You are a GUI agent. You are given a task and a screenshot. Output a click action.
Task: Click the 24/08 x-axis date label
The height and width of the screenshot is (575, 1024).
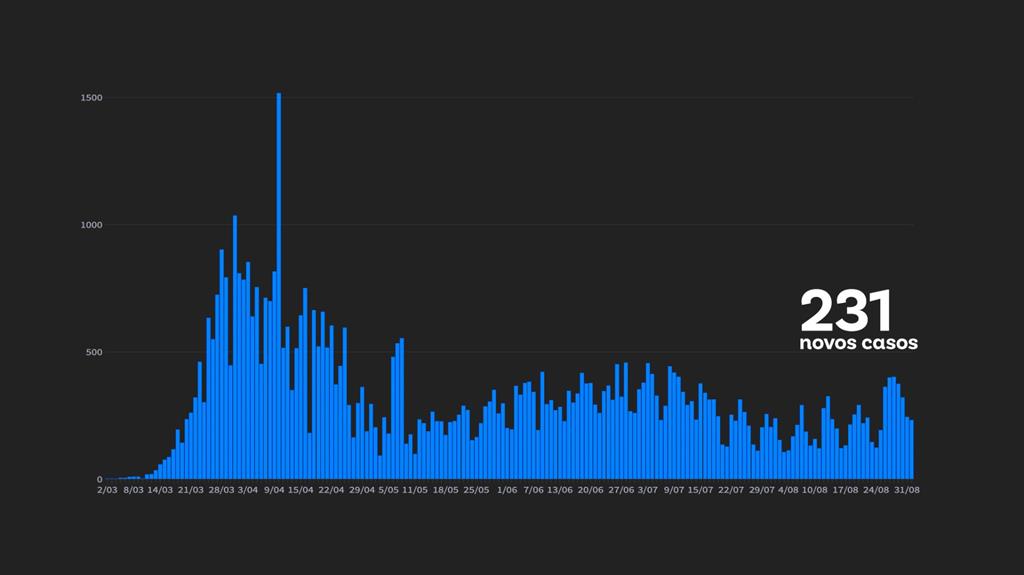point(876,491)
